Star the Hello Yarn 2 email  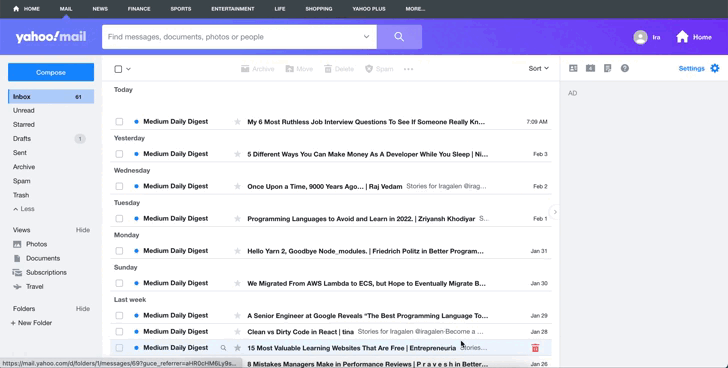[237, 251]
